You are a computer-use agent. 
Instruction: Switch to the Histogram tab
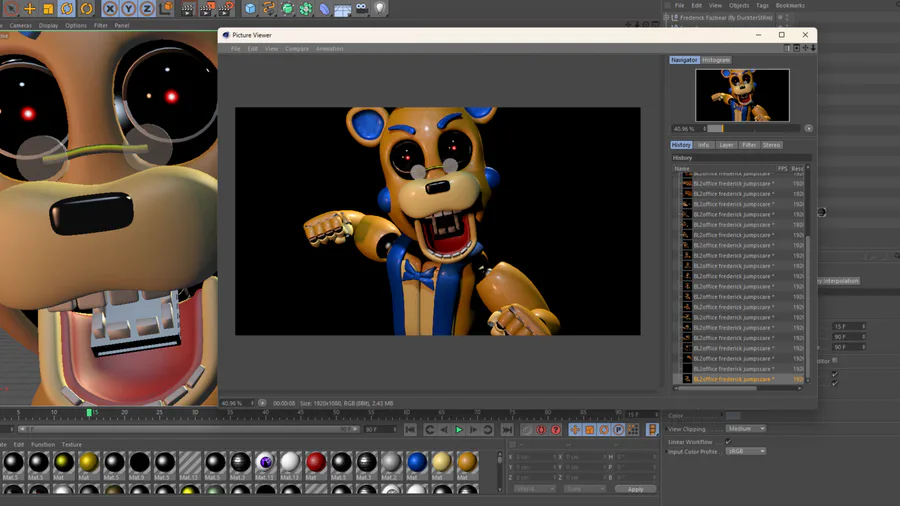(716, 60)
